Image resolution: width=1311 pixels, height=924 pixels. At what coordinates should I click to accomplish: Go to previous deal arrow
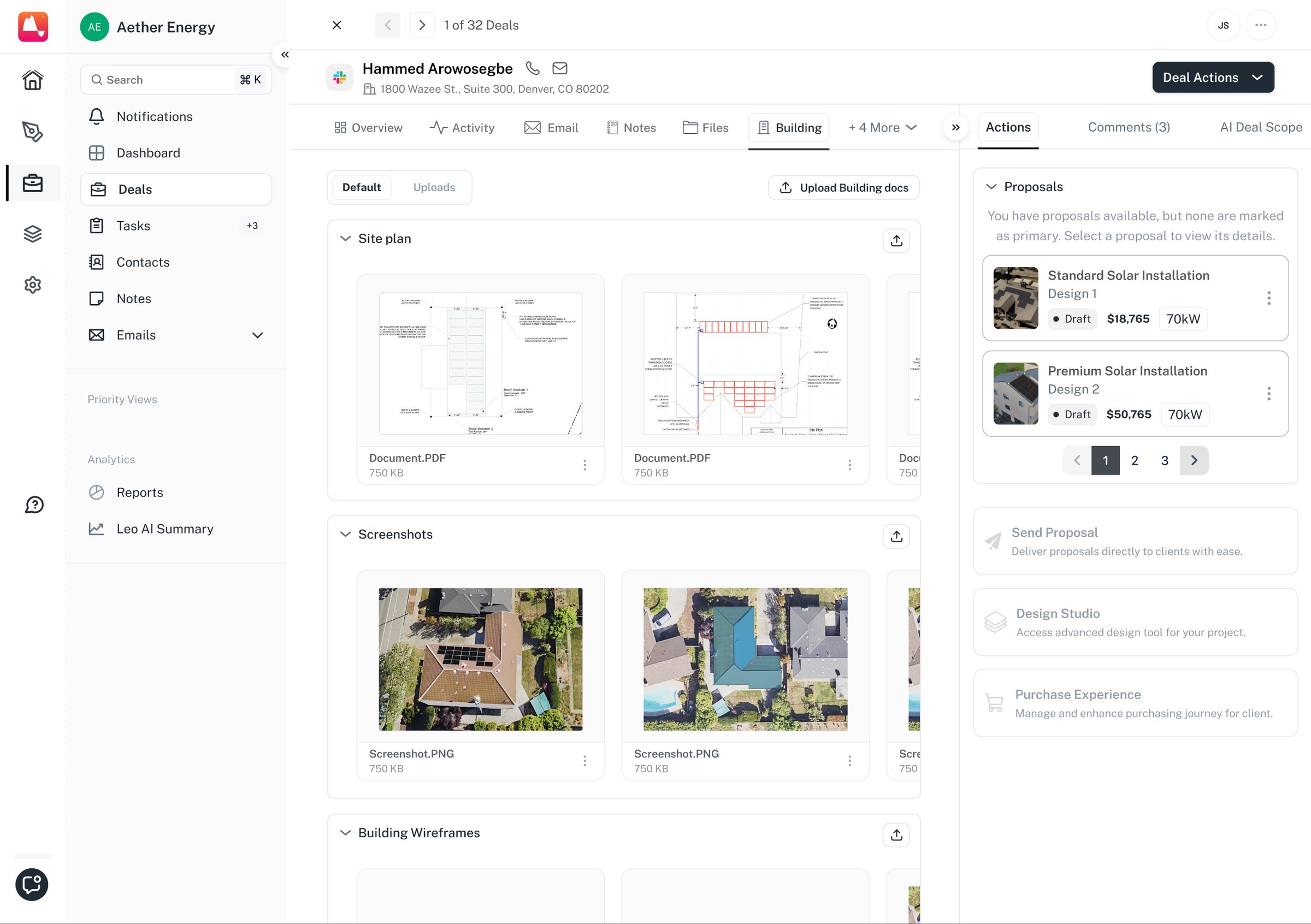point(388,25)
